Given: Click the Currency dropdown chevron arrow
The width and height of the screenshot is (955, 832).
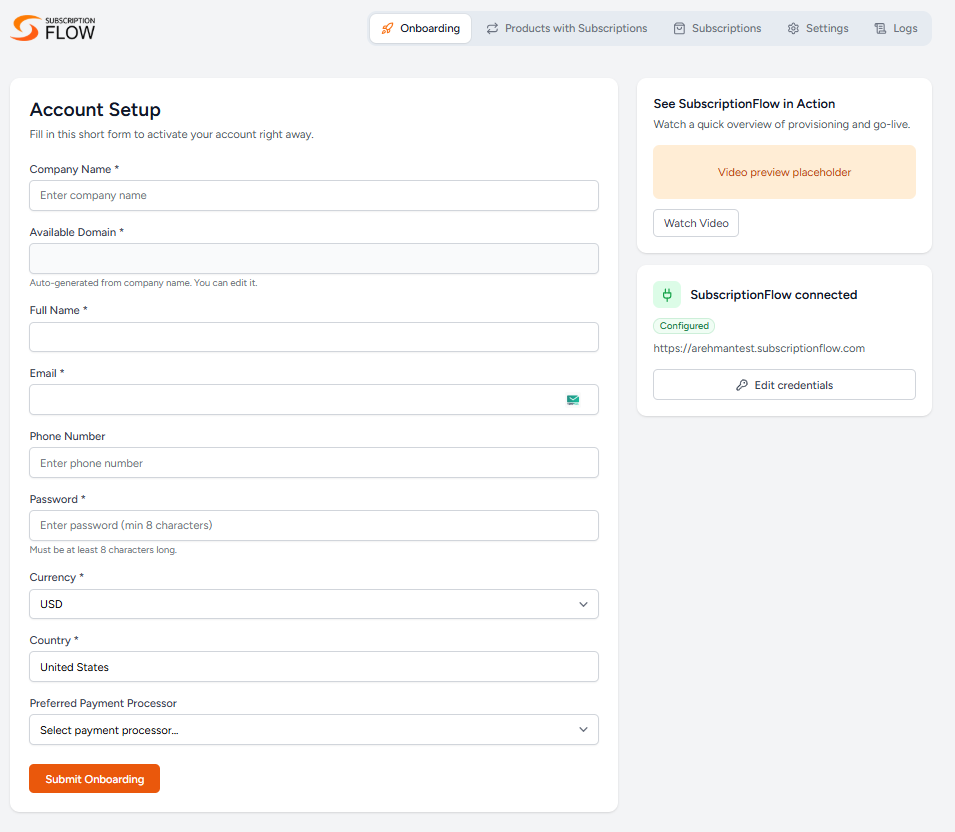Looking at the screenshot, I should (583, 604).
